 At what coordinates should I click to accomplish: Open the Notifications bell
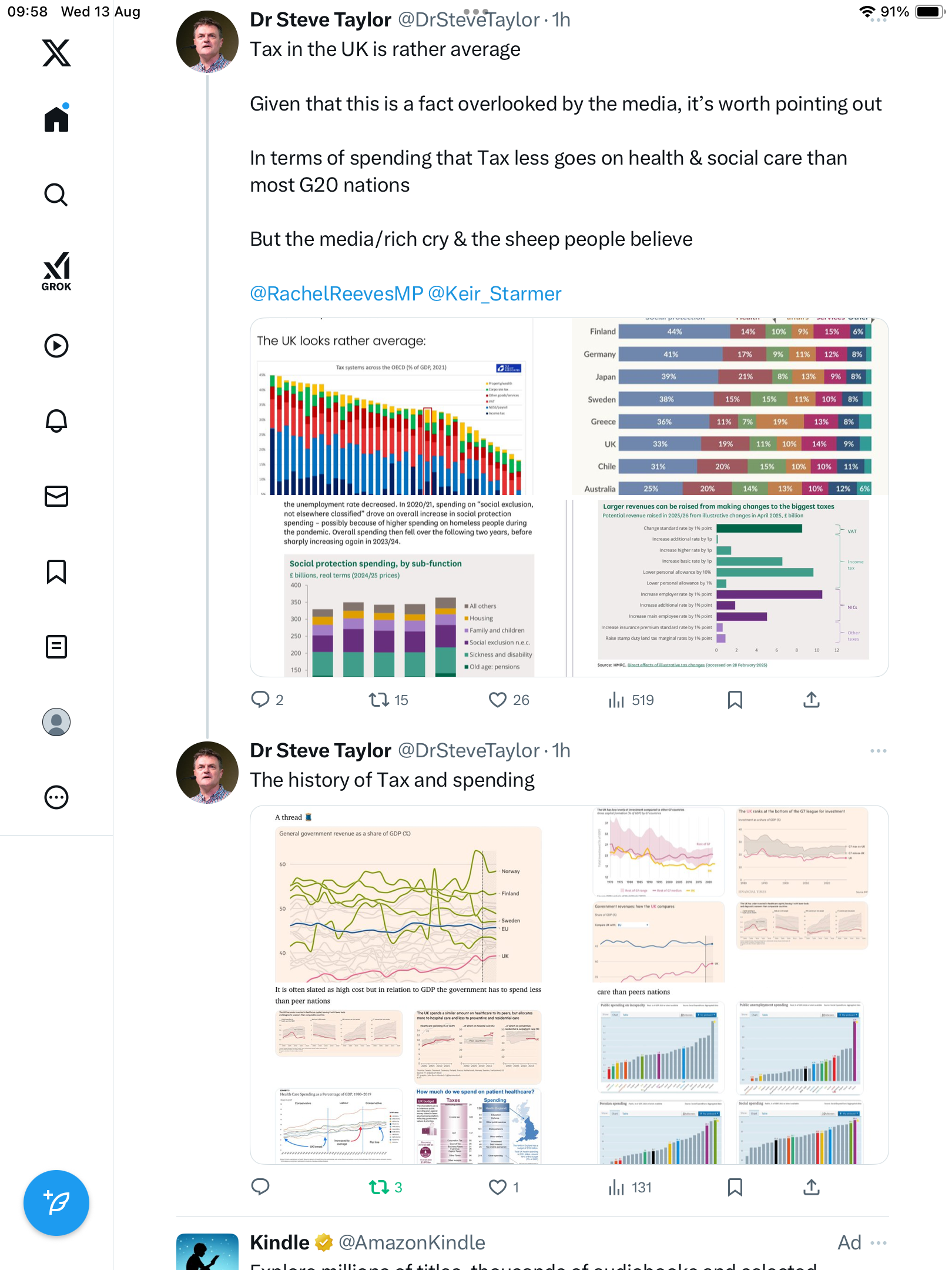pyautogui.click(x=56, y=421)
